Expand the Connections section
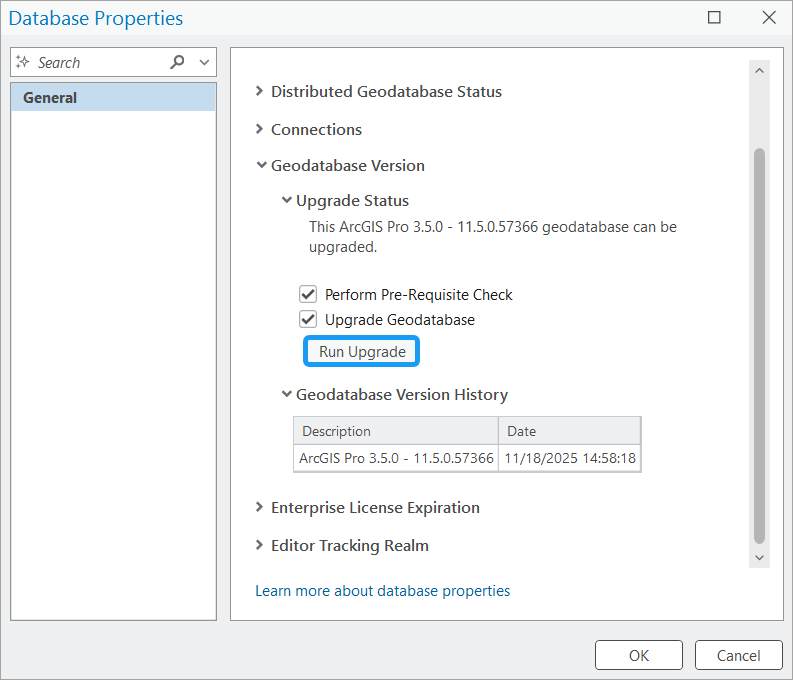793x680 pixels. point(259,129)
